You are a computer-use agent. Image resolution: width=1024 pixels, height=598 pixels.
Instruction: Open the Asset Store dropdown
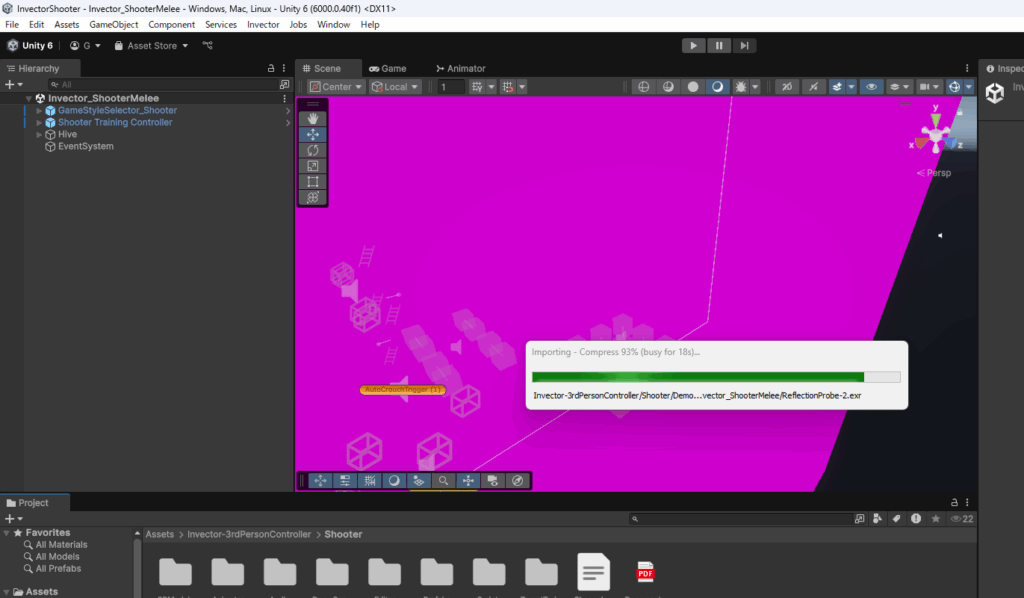152,46
